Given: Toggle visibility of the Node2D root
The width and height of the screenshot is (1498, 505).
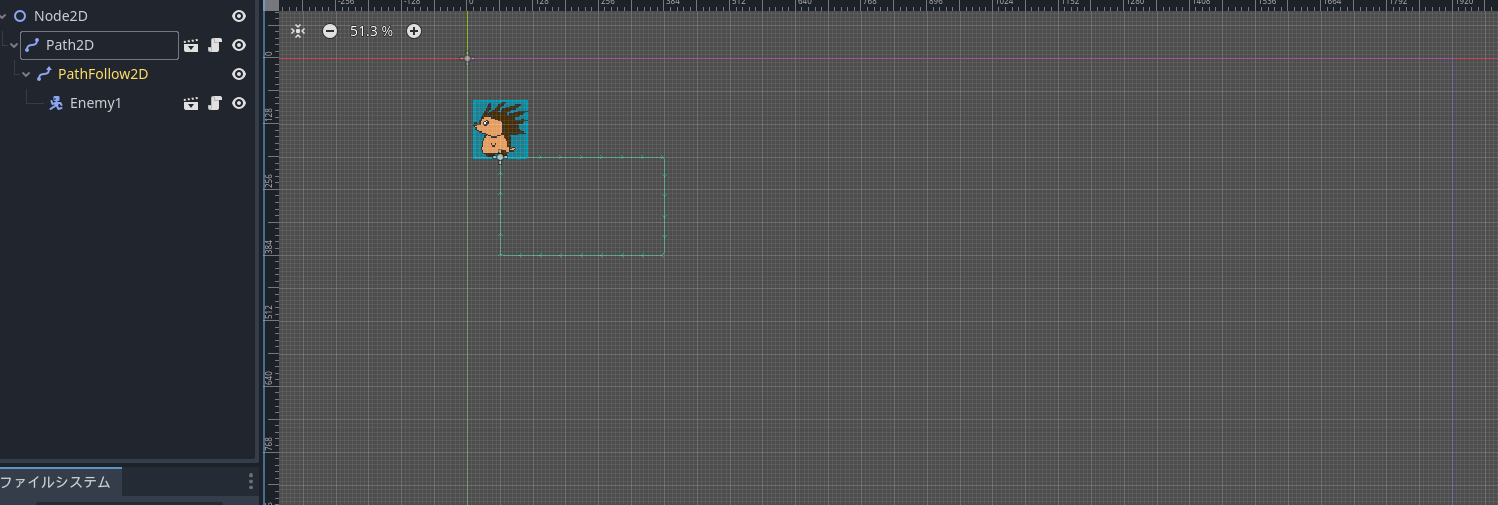Looking at the screenshot, I should click(239, 16).
